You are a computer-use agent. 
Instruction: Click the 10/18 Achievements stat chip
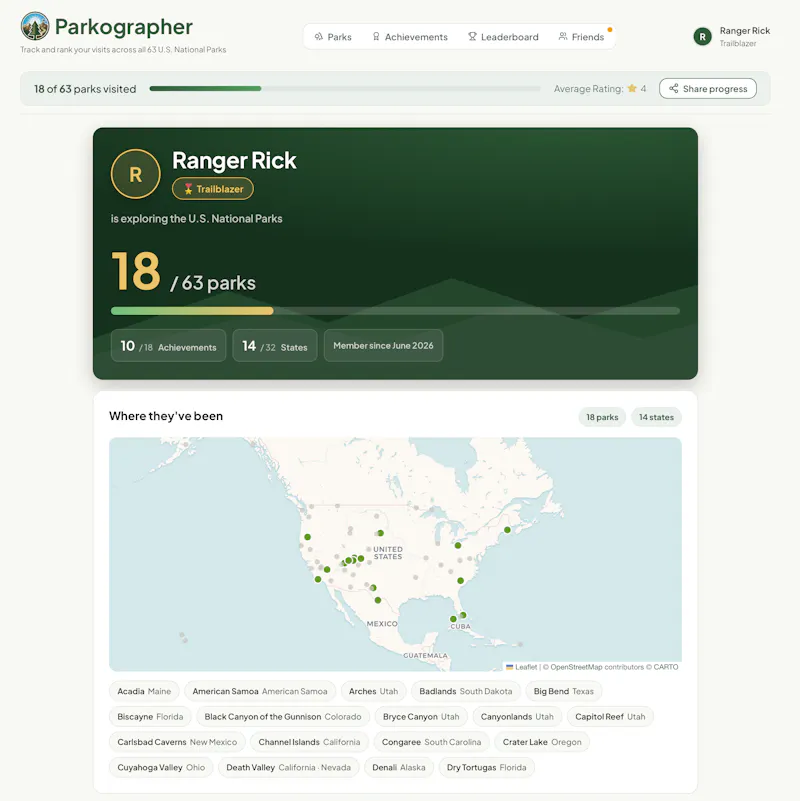point(169,346)
